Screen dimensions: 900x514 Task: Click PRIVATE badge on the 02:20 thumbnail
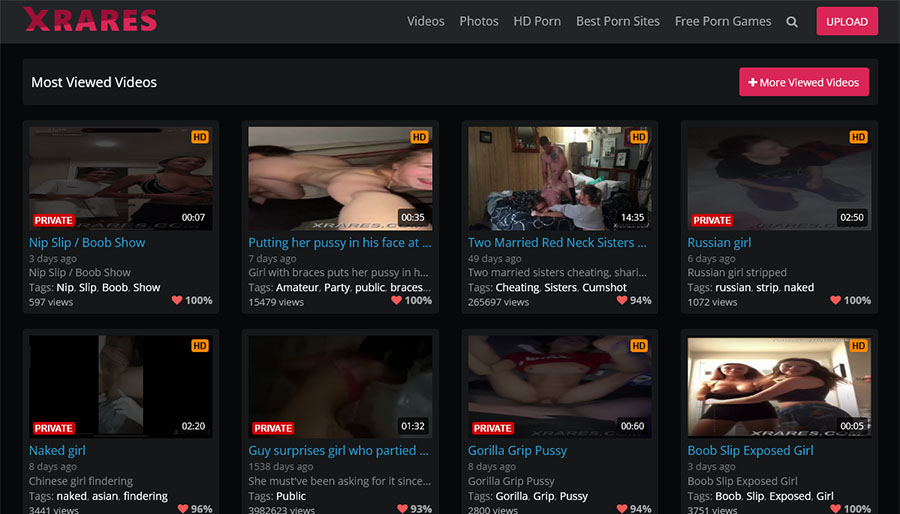54,428
